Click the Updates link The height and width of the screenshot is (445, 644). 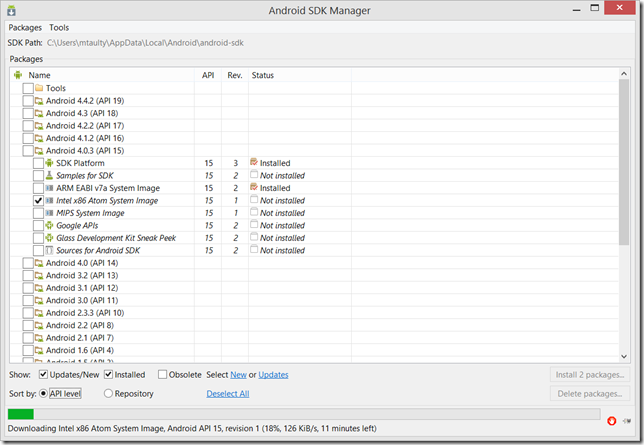point(273,375)
